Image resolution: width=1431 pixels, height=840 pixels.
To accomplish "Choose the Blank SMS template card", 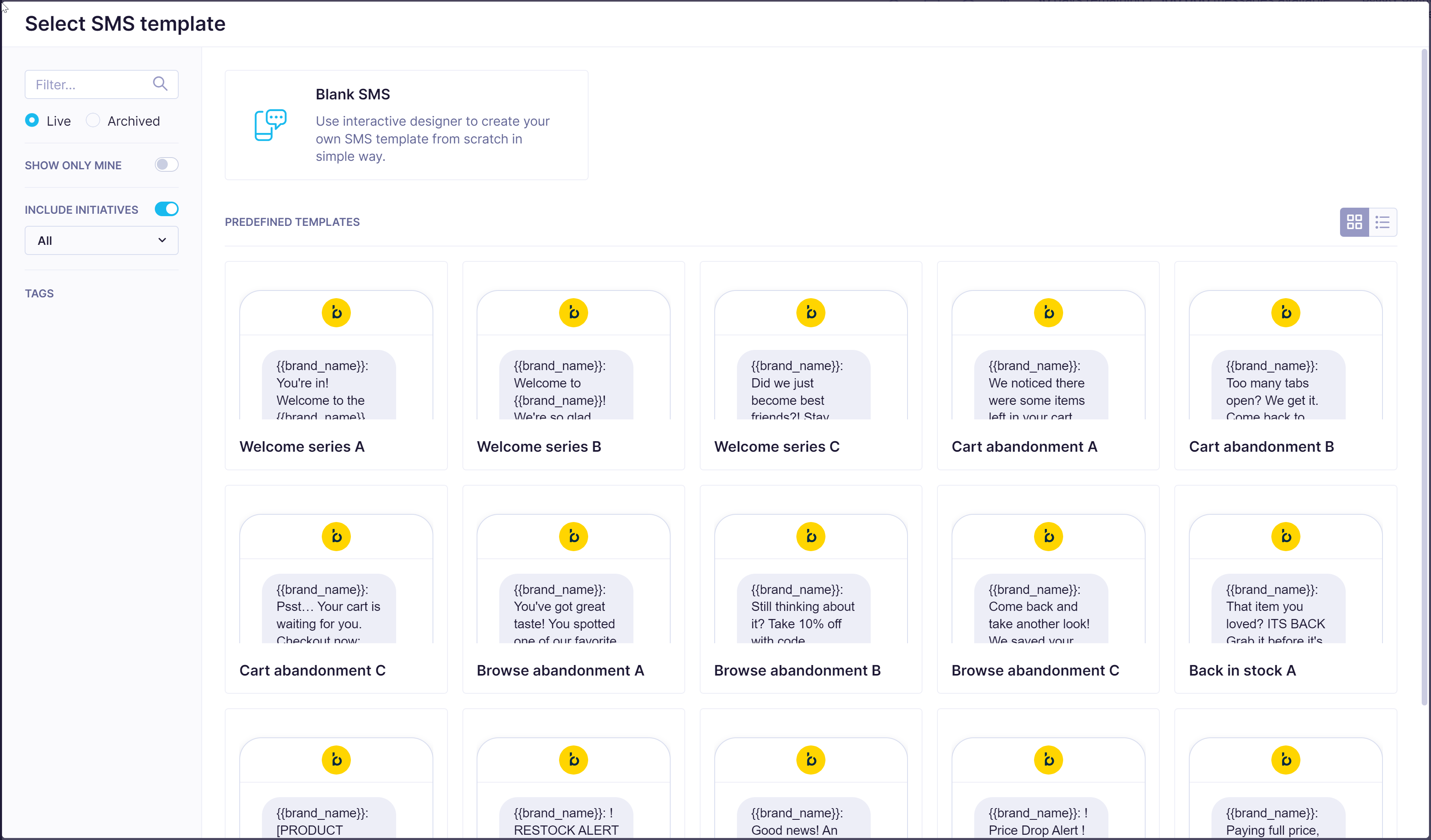I will 406,125.
